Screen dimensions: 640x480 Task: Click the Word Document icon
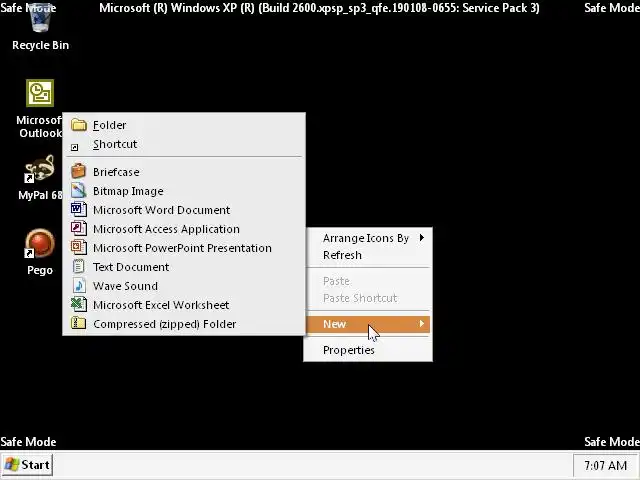coord(78,209)
